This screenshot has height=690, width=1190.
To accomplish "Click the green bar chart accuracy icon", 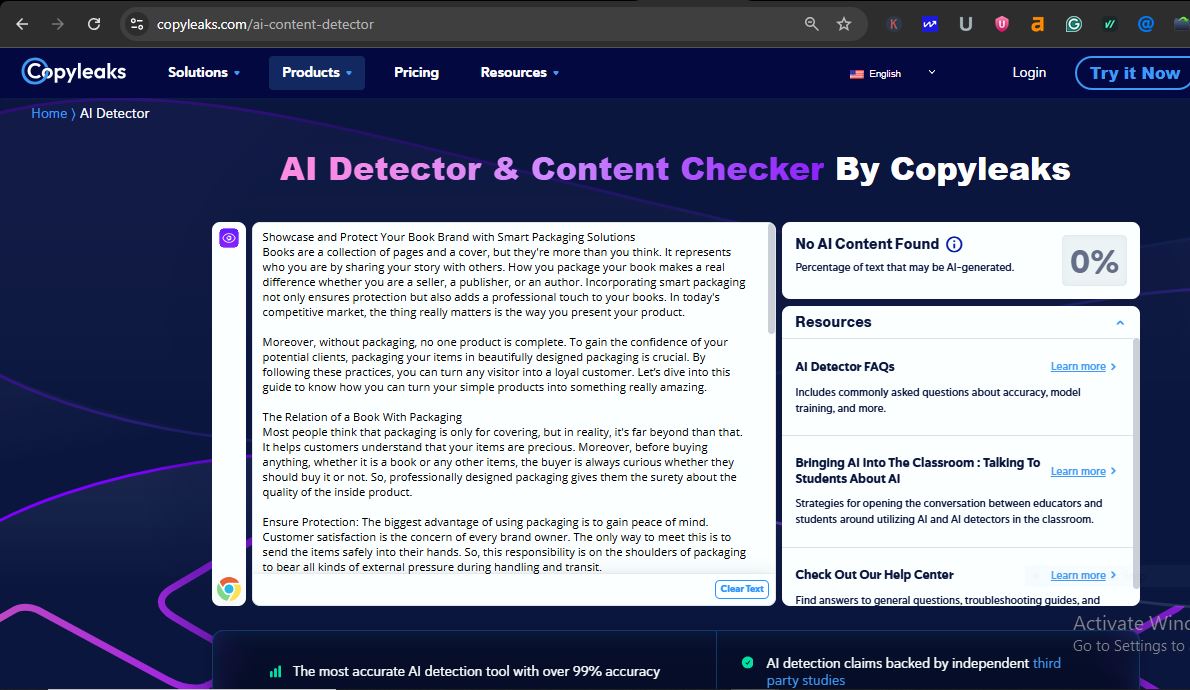I will (x=275, y=672).
